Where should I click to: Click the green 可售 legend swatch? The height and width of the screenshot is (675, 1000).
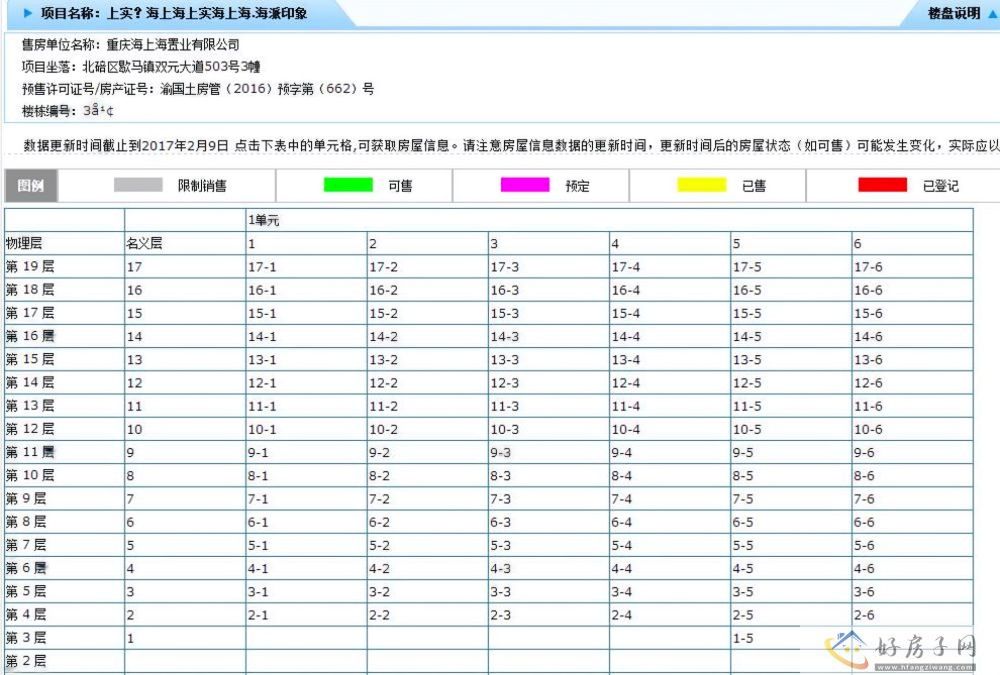pyautogui.click(x=348, y=186)
